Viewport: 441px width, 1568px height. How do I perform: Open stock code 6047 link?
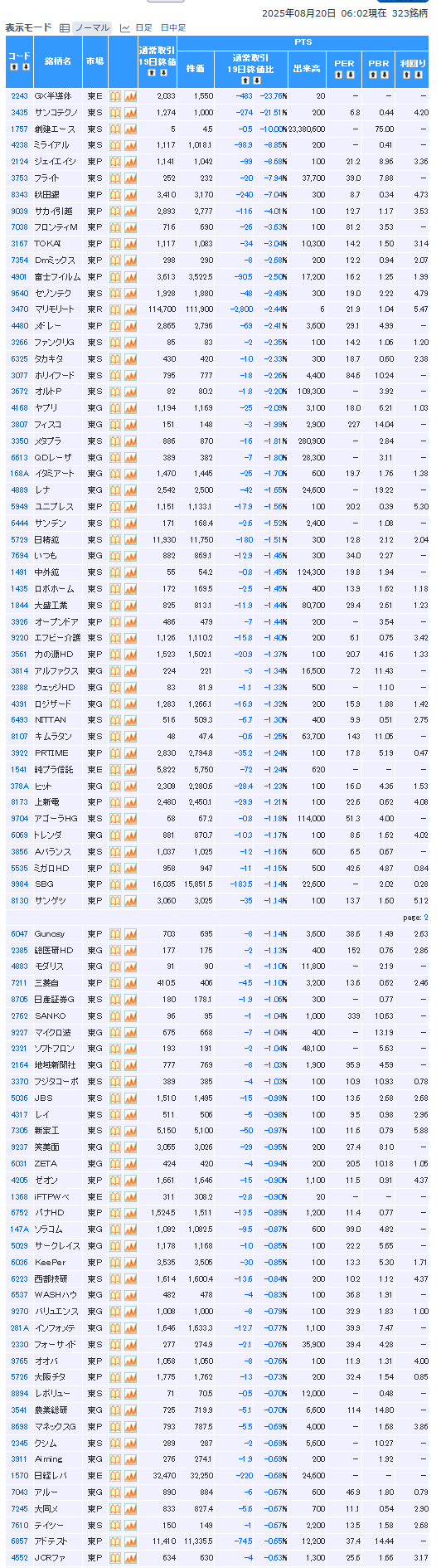(x=19, y=934)
